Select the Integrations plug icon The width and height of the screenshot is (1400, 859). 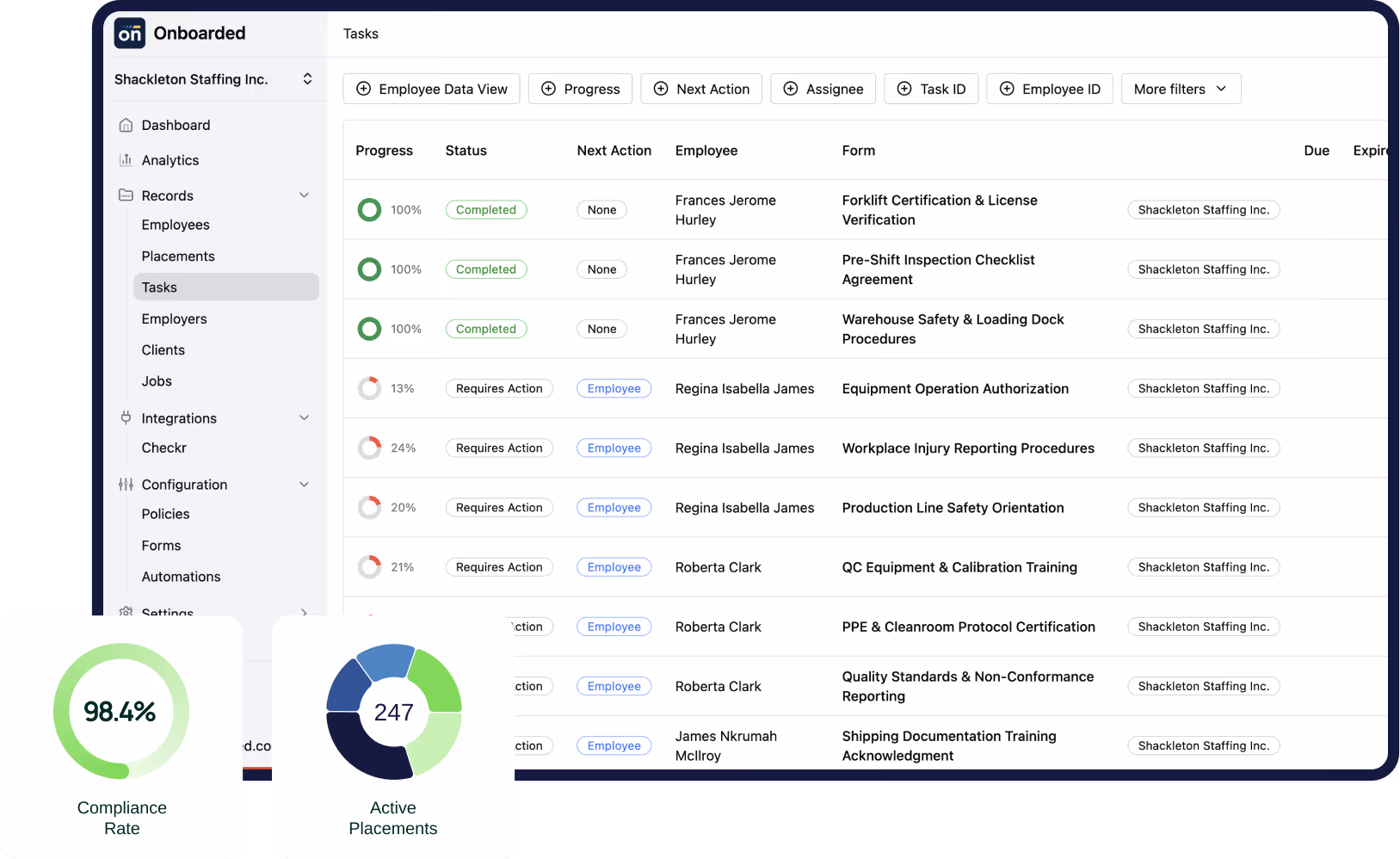click(x=125, y=418)
